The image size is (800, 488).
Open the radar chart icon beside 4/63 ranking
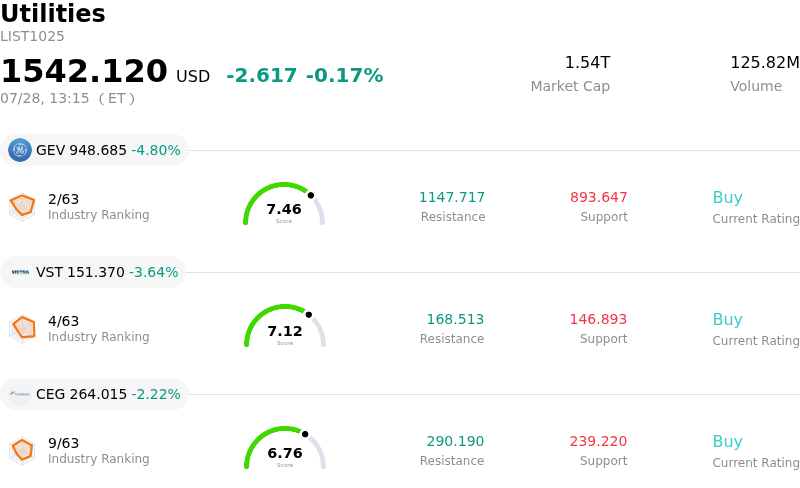(22, 329)
